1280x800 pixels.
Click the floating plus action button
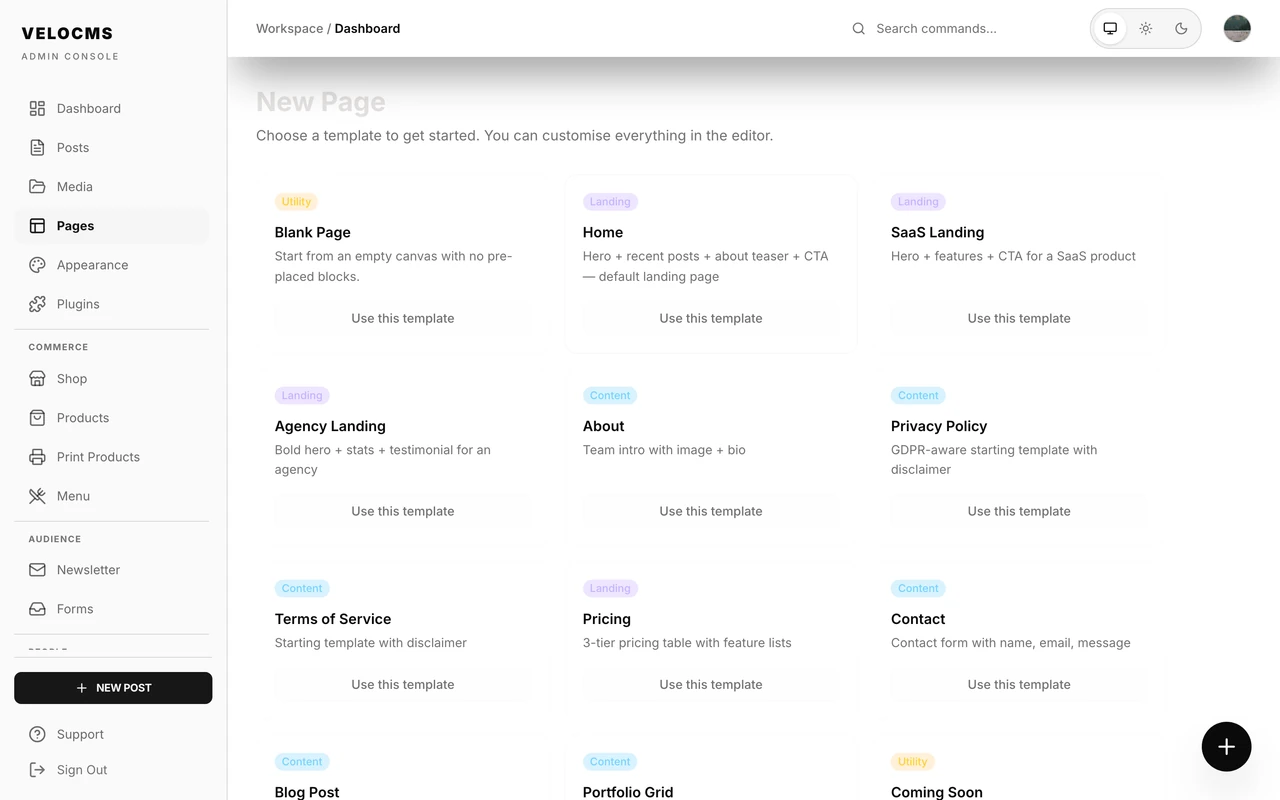(1227, 746)
